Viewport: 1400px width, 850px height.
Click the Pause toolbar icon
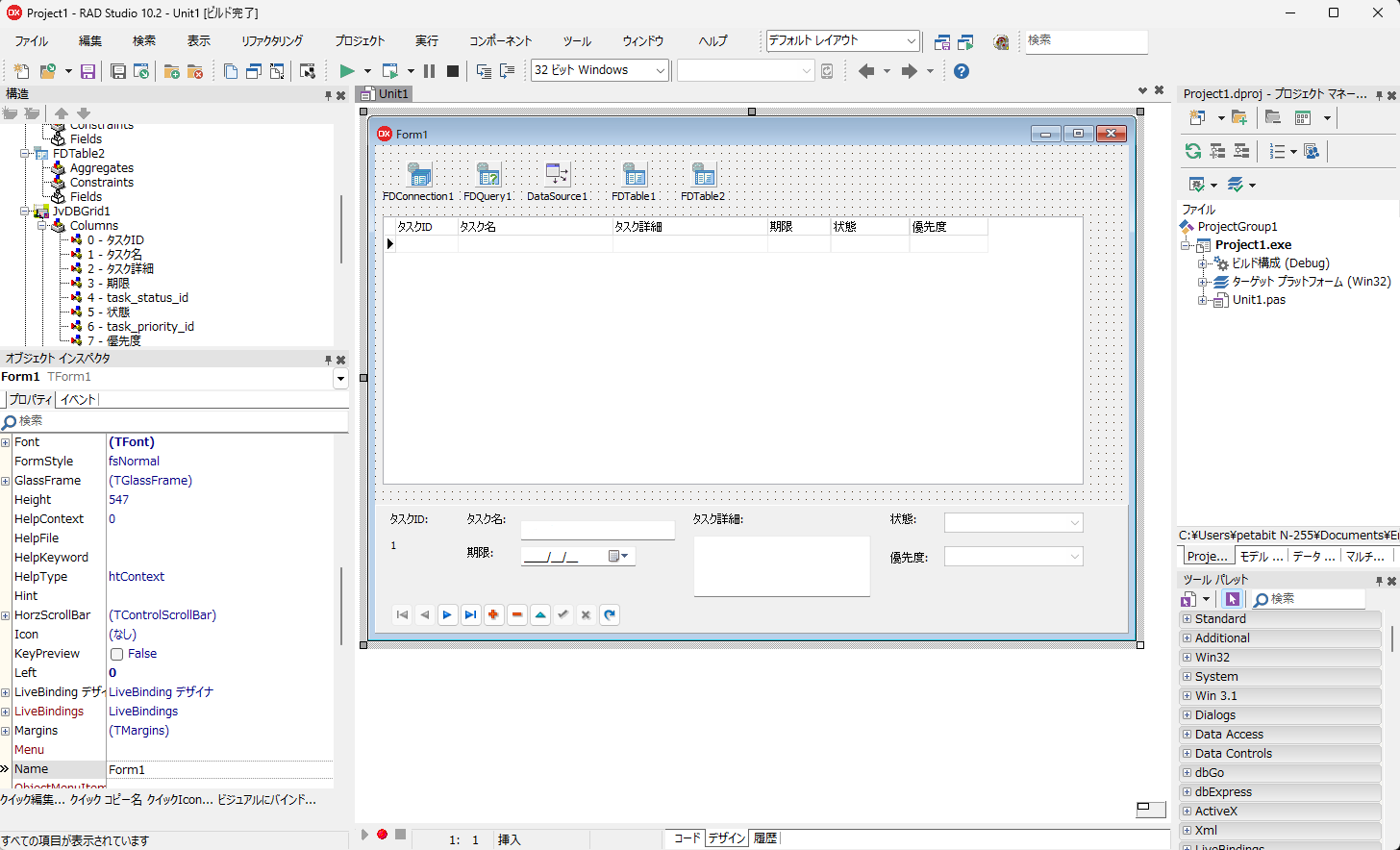tap(428, 70)
